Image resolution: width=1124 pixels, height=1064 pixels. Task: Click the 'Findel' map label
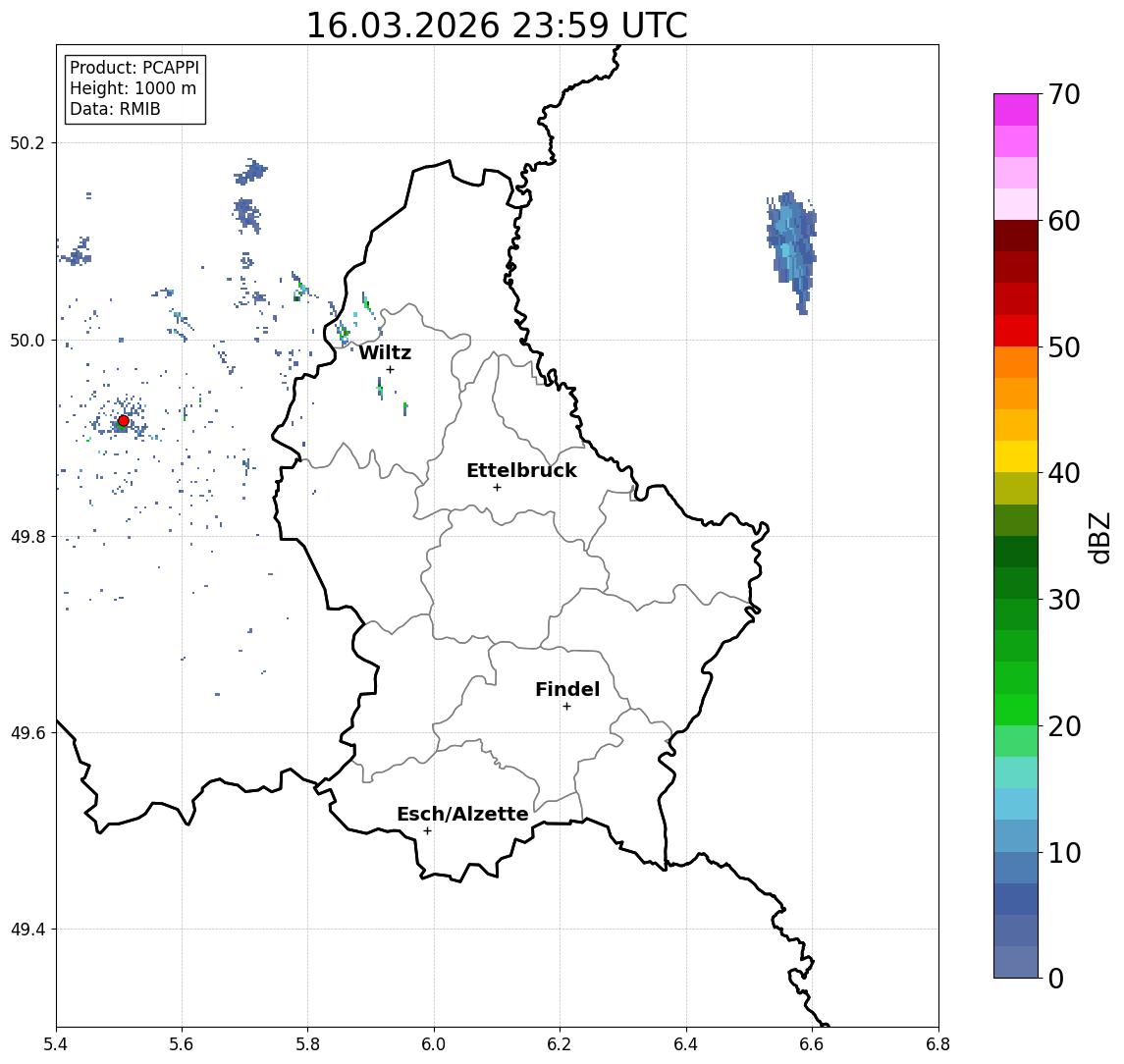click(567, 689)
